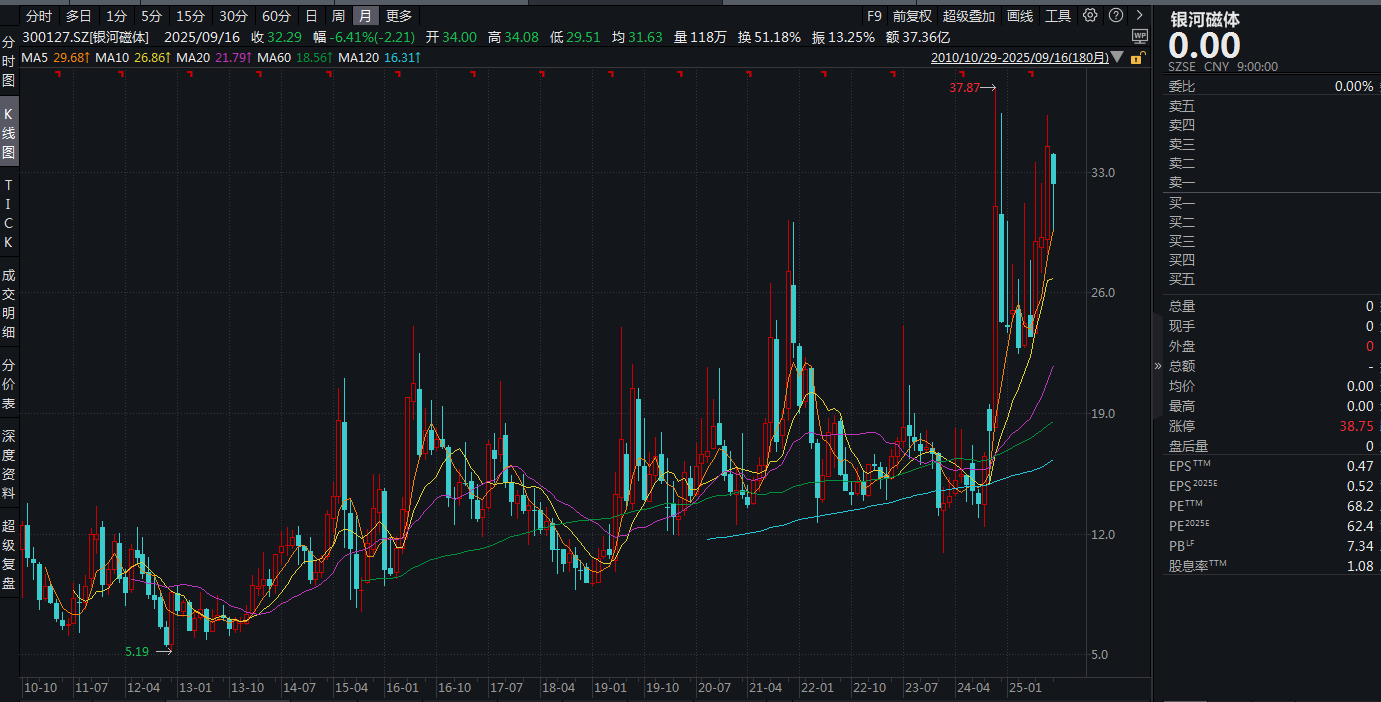The width and height of the screenshot is (1381, 702).
Task: Select the 60分 period tab
Action: (276, 16)
